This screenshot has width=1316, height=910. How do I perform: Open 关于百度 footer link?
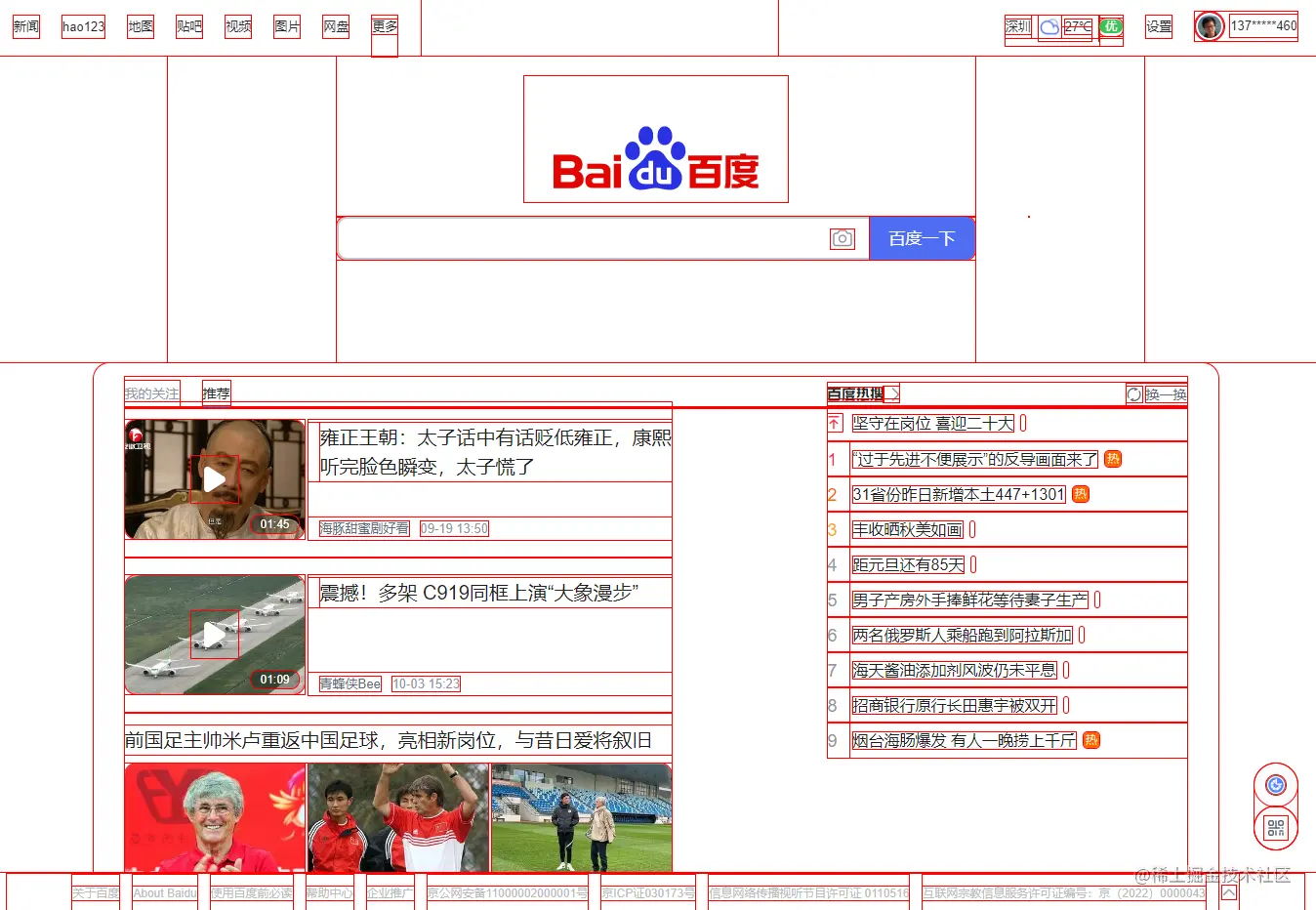96,892
